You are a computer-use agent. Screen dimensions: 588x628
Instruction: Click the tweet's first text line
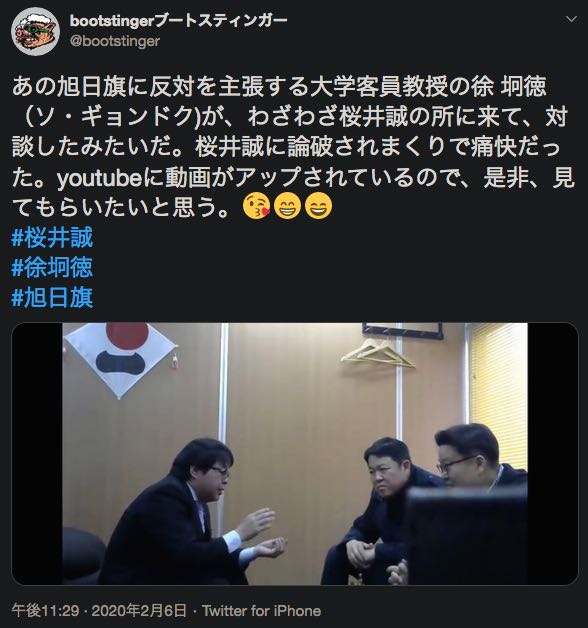tap(279, 87)
